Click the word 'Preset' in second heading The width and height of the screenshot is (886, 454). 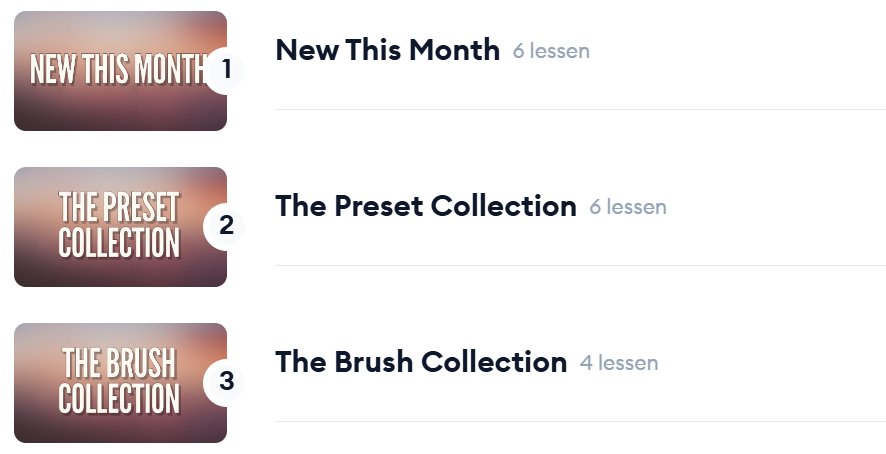pyautogui.click(x=372, y=206)
